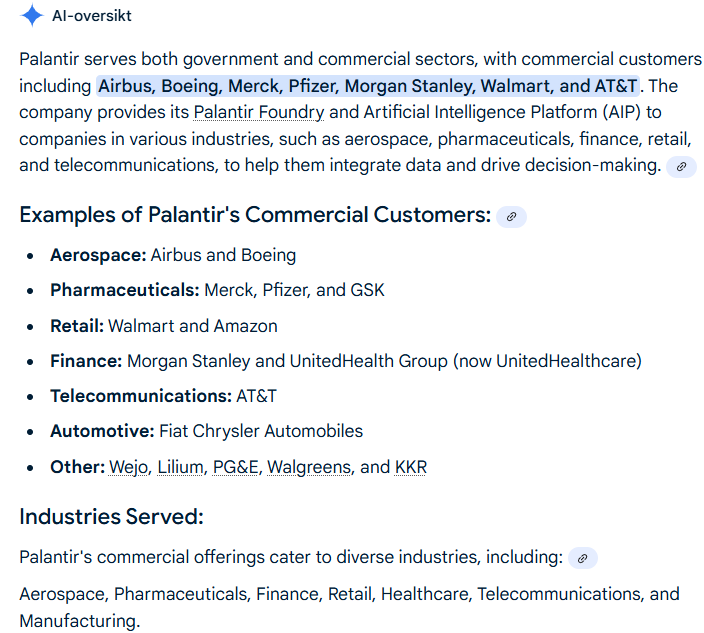Screen dimensions: 704x633
Task: Click the Pharmaceuticals bullet entry
Action: click(217, 290)
